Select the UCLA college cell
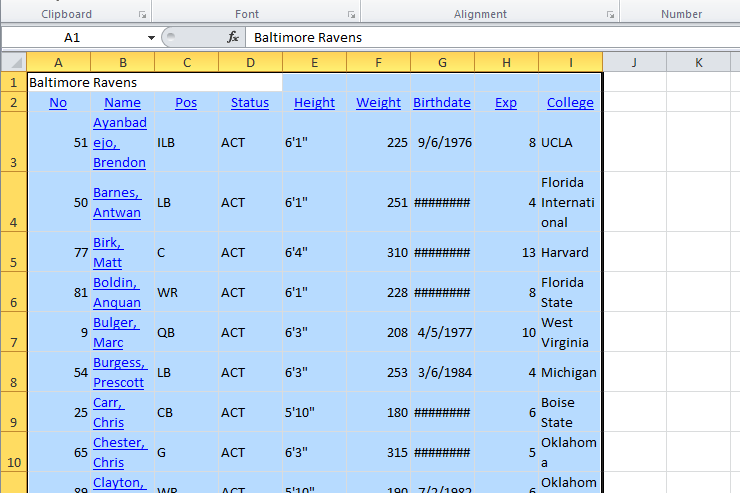The height and width of the screenshot is (493, 740). 570,142
